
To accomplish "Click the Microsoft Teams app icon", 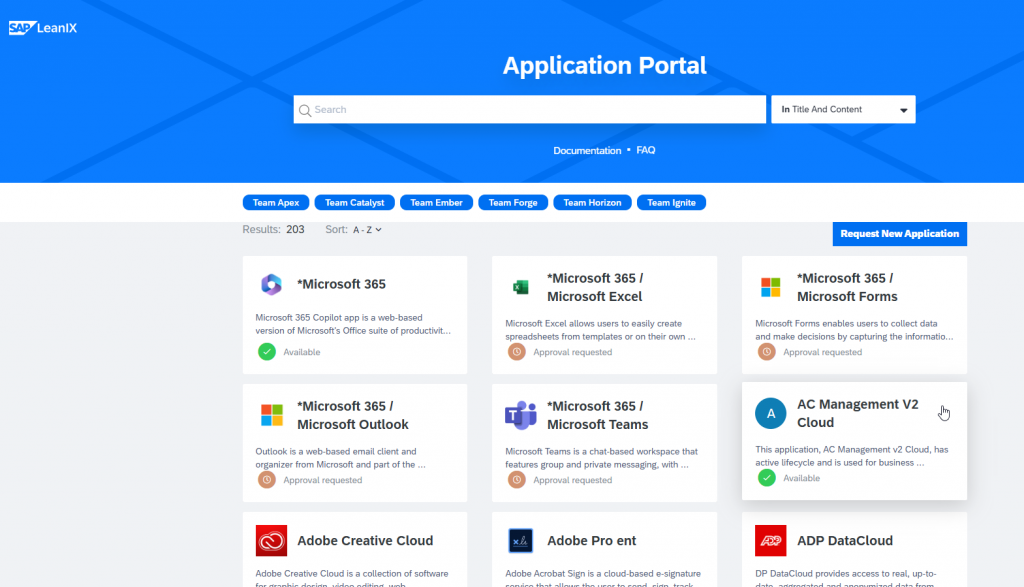I will 520,415.
